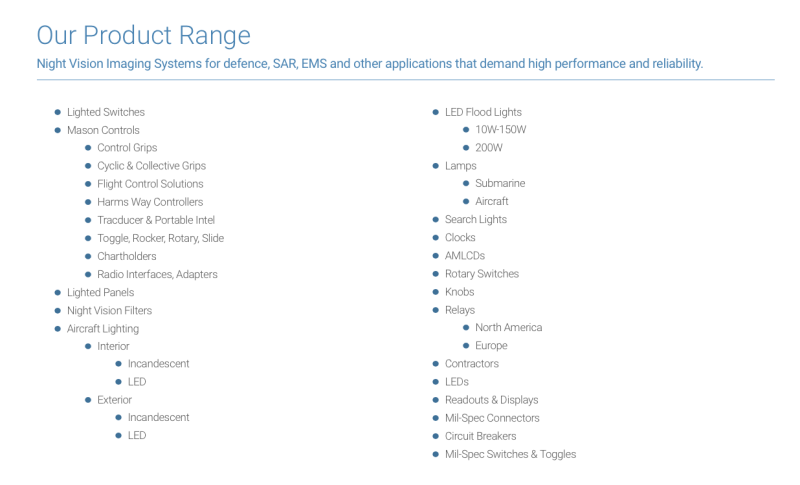Open the Night Vision Filters item
The height and width of the screenshot is (485, 800).
[109, 310]
